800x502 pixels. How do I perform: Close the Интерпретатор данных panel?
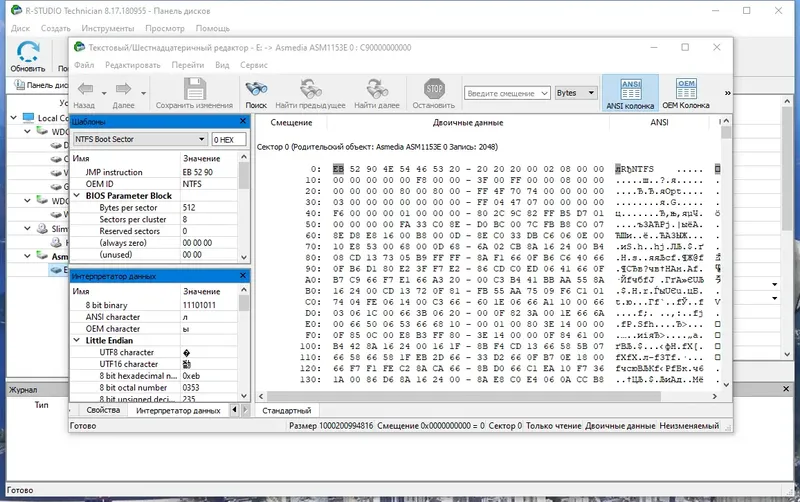243,275
